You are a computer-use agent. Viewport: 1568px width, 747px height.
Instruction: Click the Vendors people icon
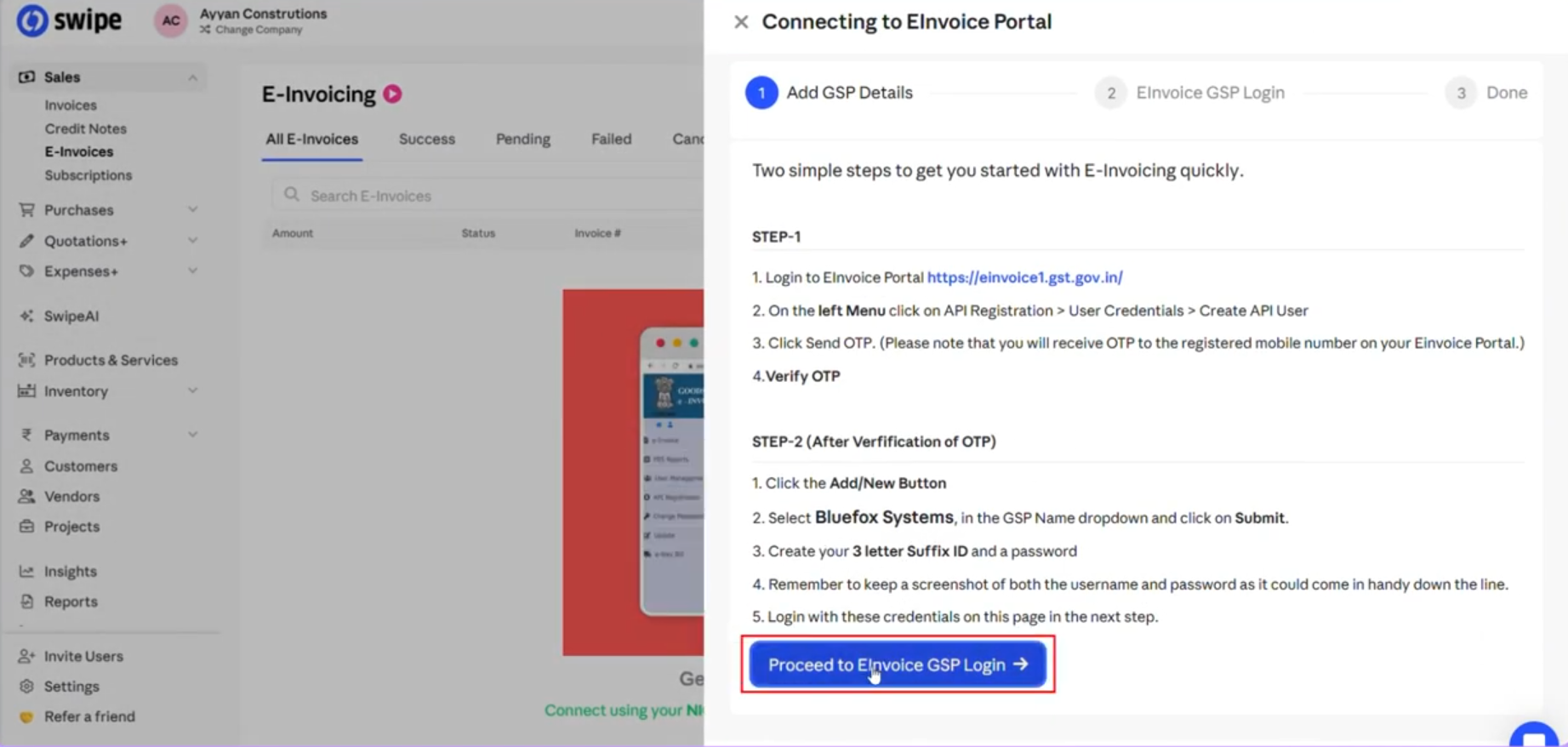26,496
